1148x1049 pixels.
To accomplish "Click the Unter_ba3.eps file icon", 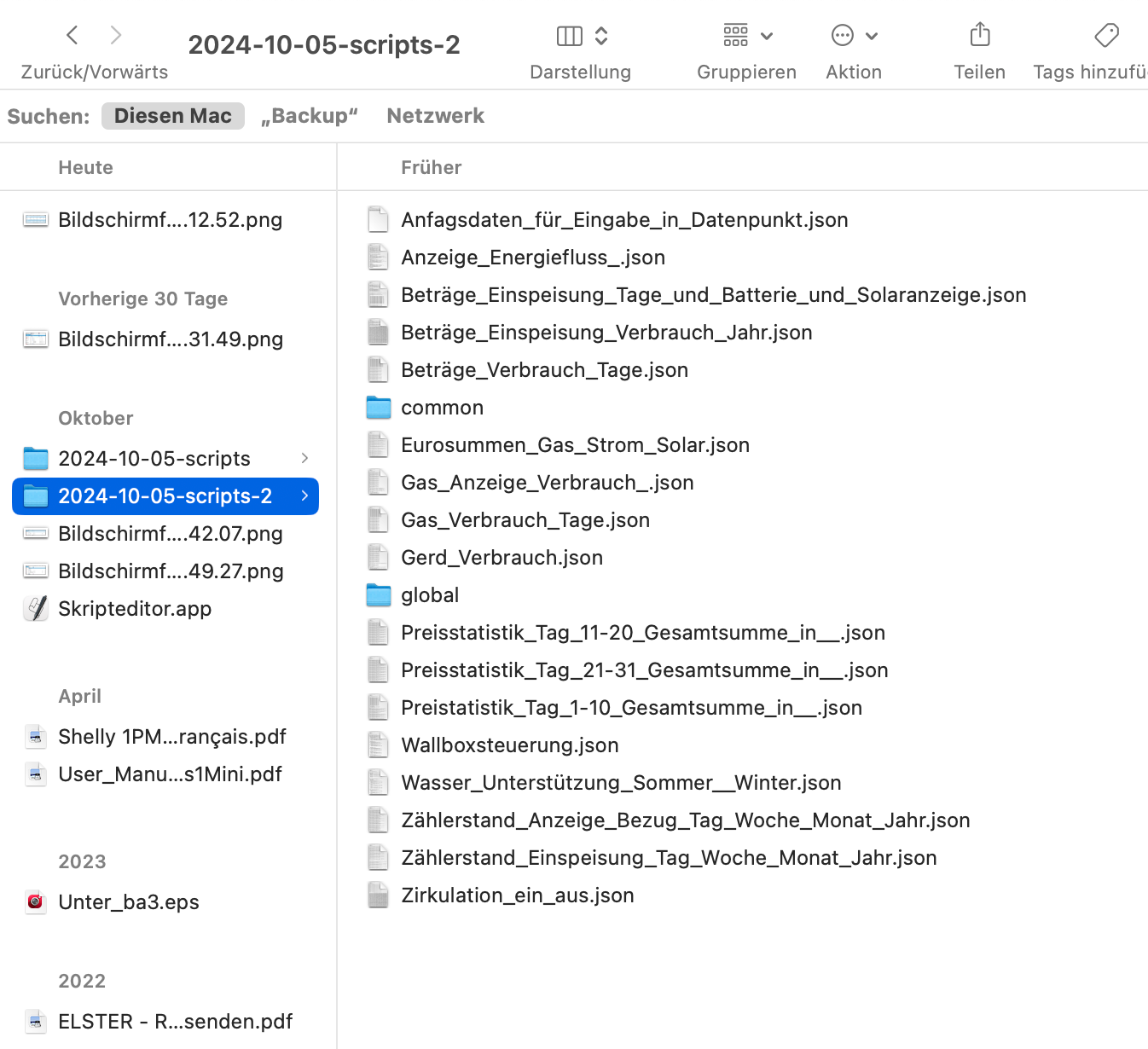I will click(36, 902).
